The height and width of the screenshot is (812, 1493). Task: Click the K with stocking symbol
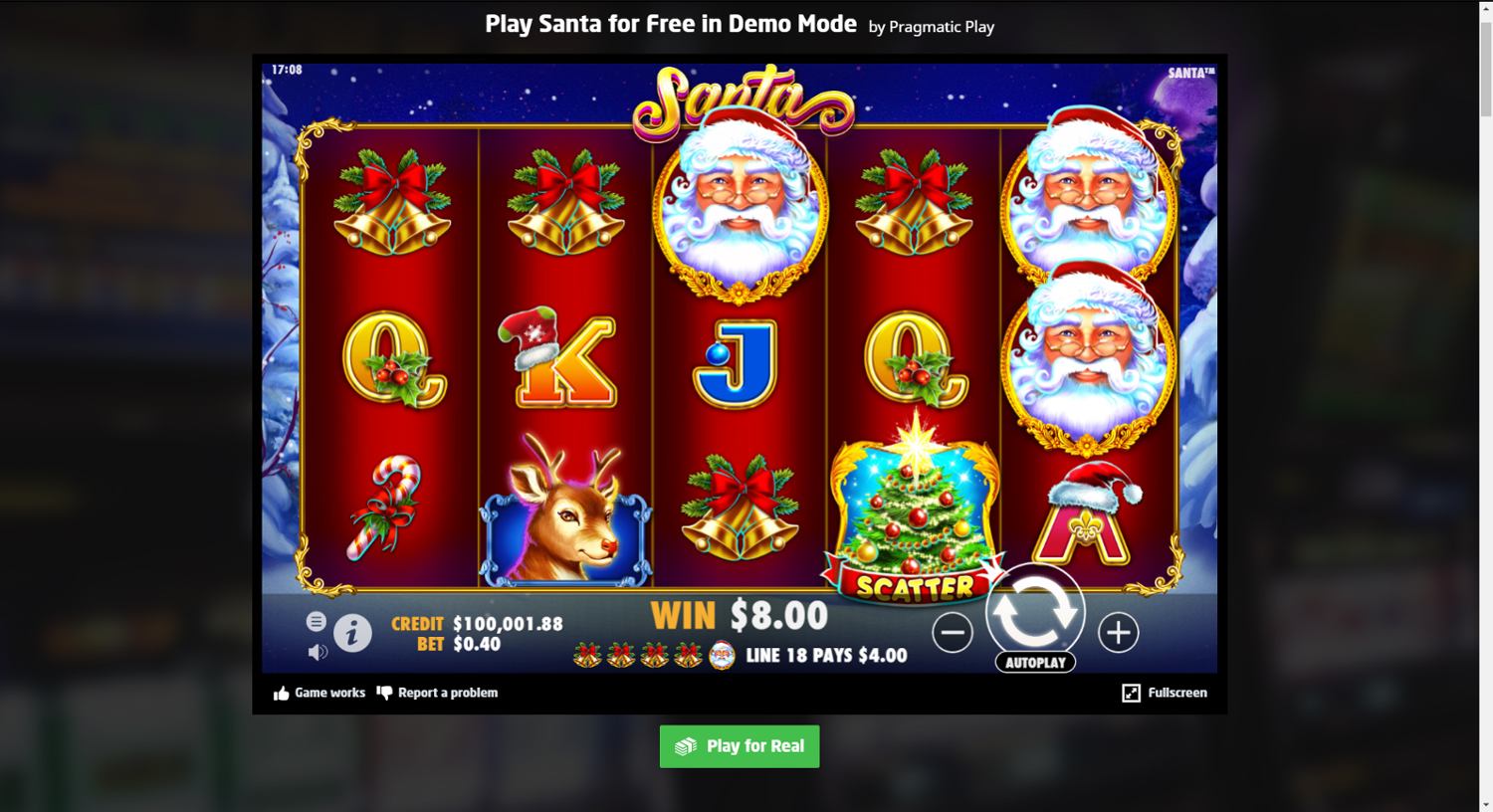coord(563,358)
